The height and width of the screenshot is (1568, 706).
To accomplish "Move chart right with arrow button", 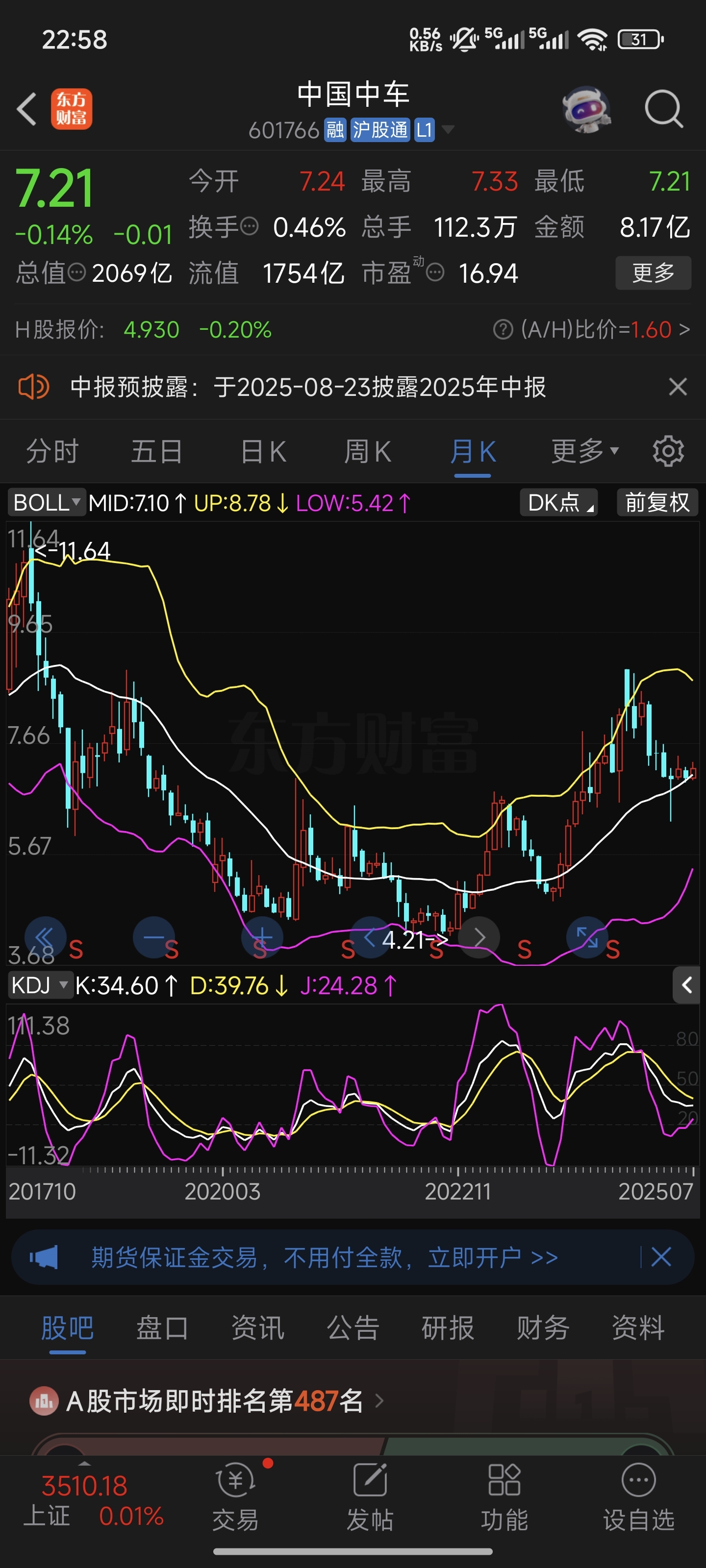I will 479,937.
